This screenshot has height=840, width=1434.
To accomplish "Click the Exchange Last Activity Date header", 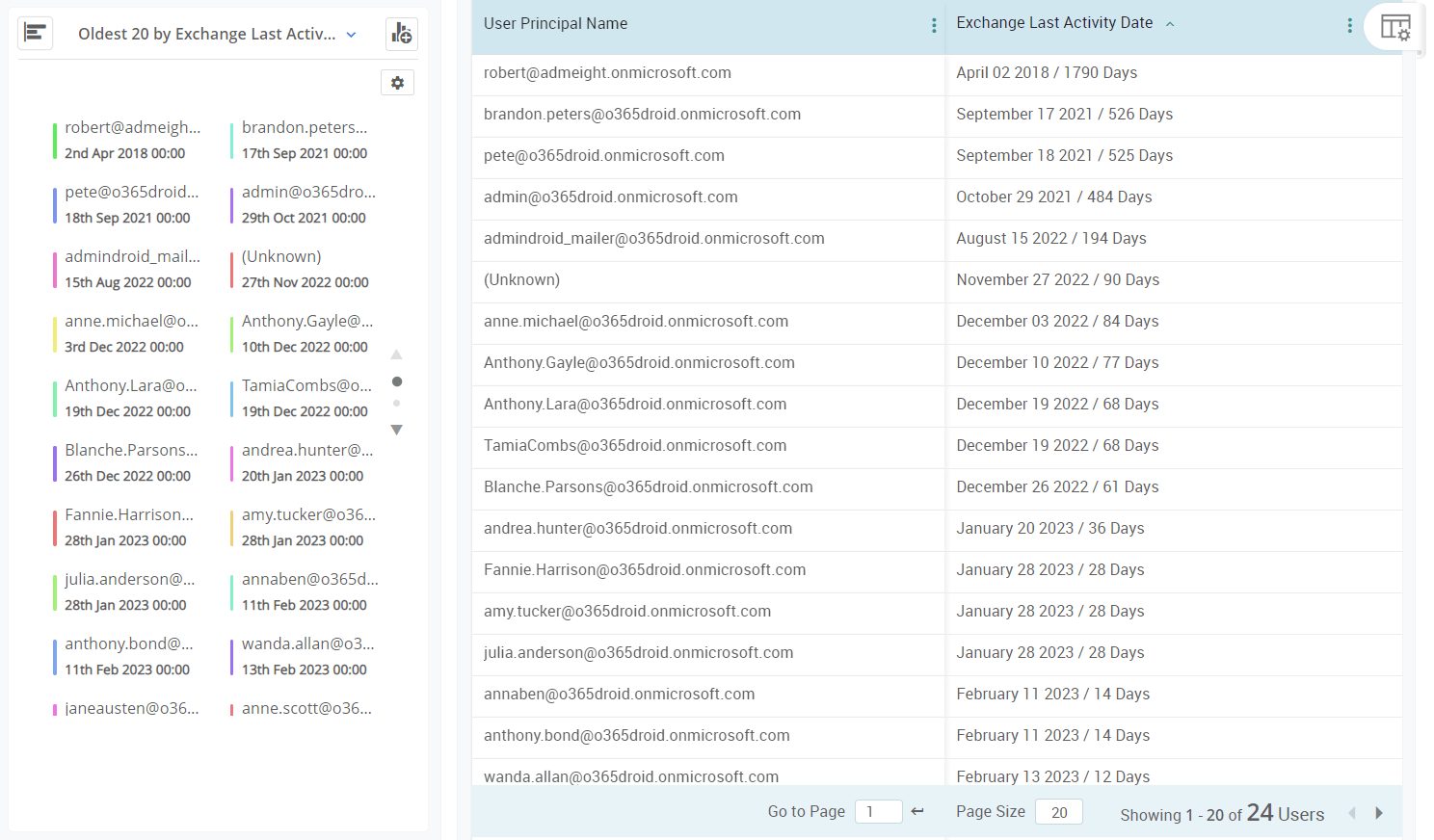I will [x=1054, y=22].
